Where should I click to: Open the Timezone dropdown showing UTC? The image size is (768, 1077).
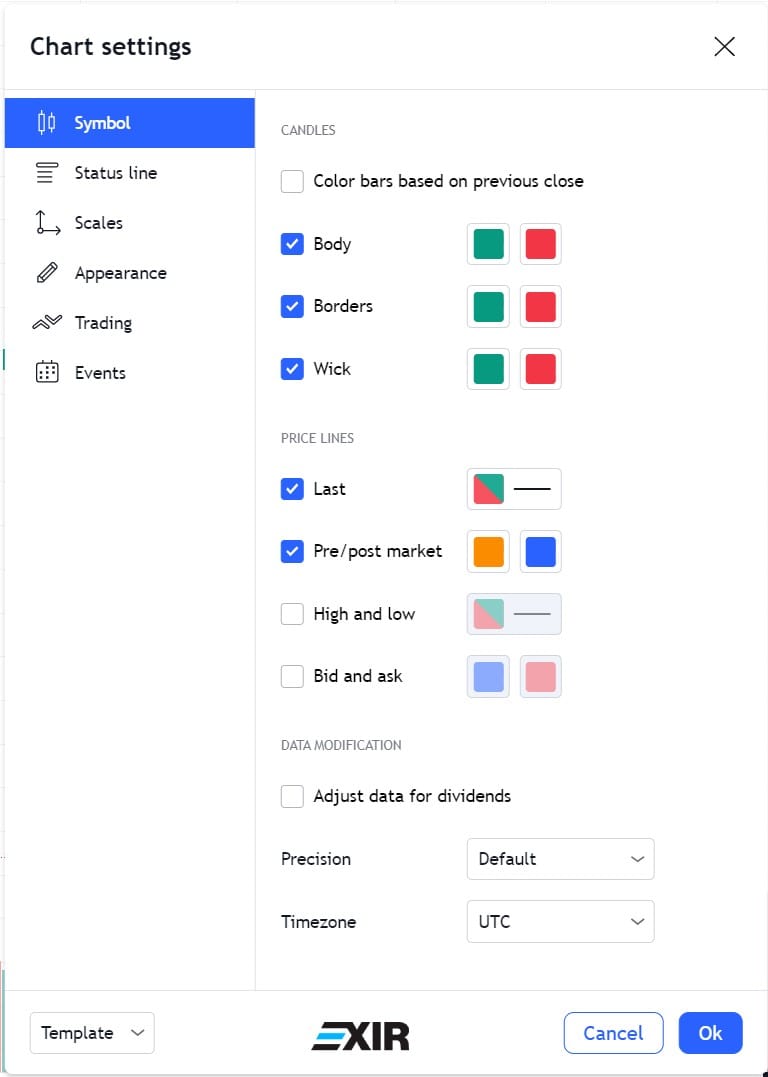(x=561, y=922)
